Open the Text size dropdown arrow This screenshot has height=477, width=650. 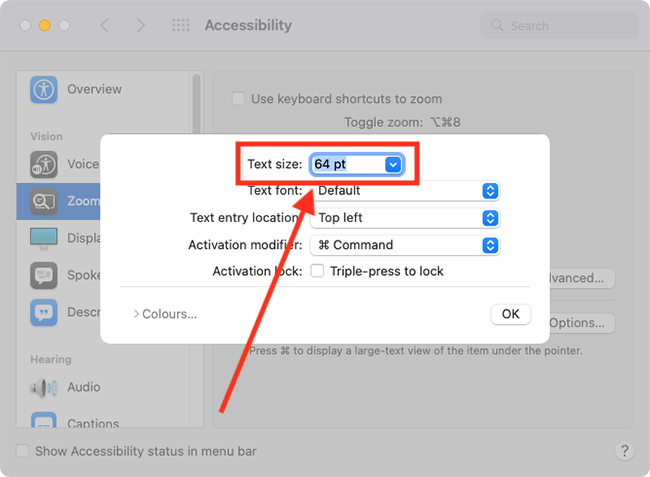(x=393, y=165)
